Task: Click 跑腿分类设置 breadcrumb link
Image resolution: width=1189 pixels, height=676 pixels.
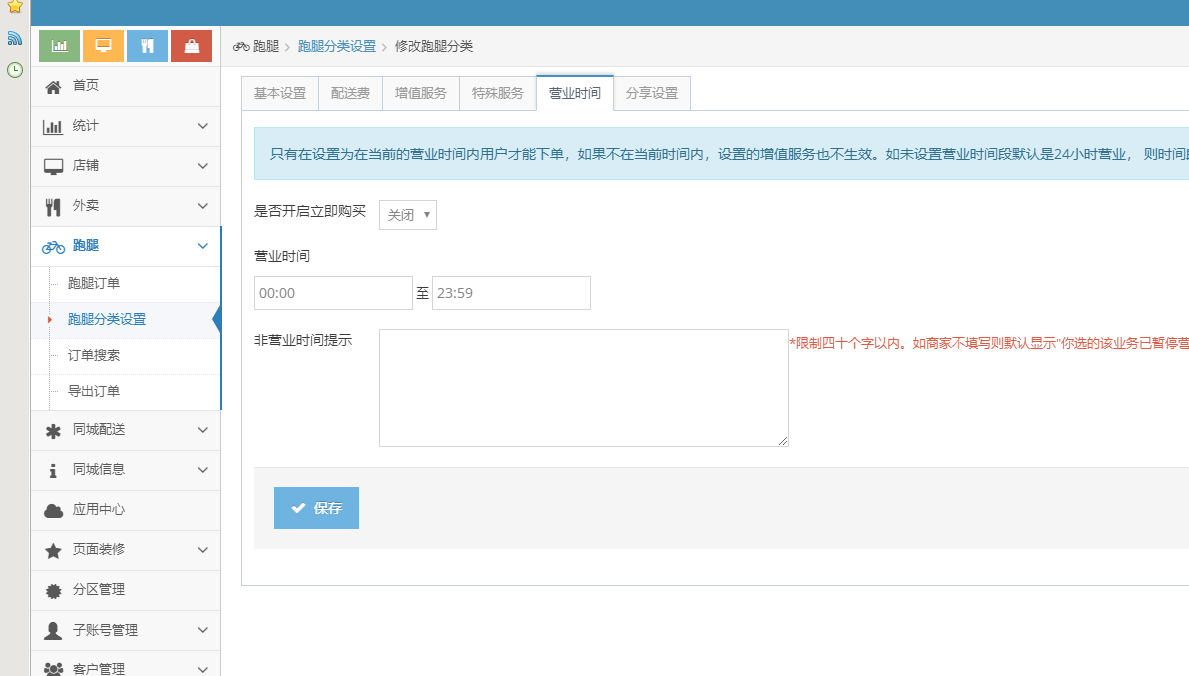Action: pos(336,46)
